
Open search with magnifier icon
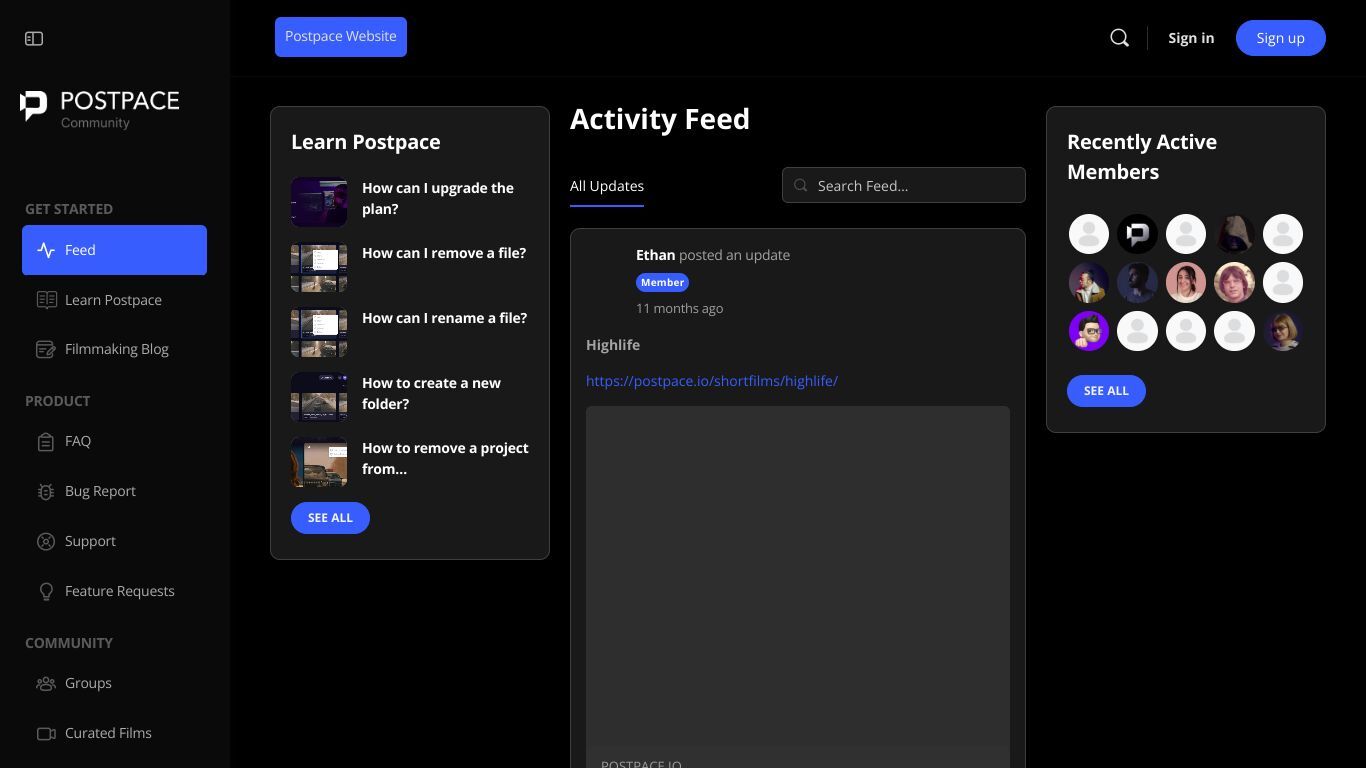(x=1120, y=38)
